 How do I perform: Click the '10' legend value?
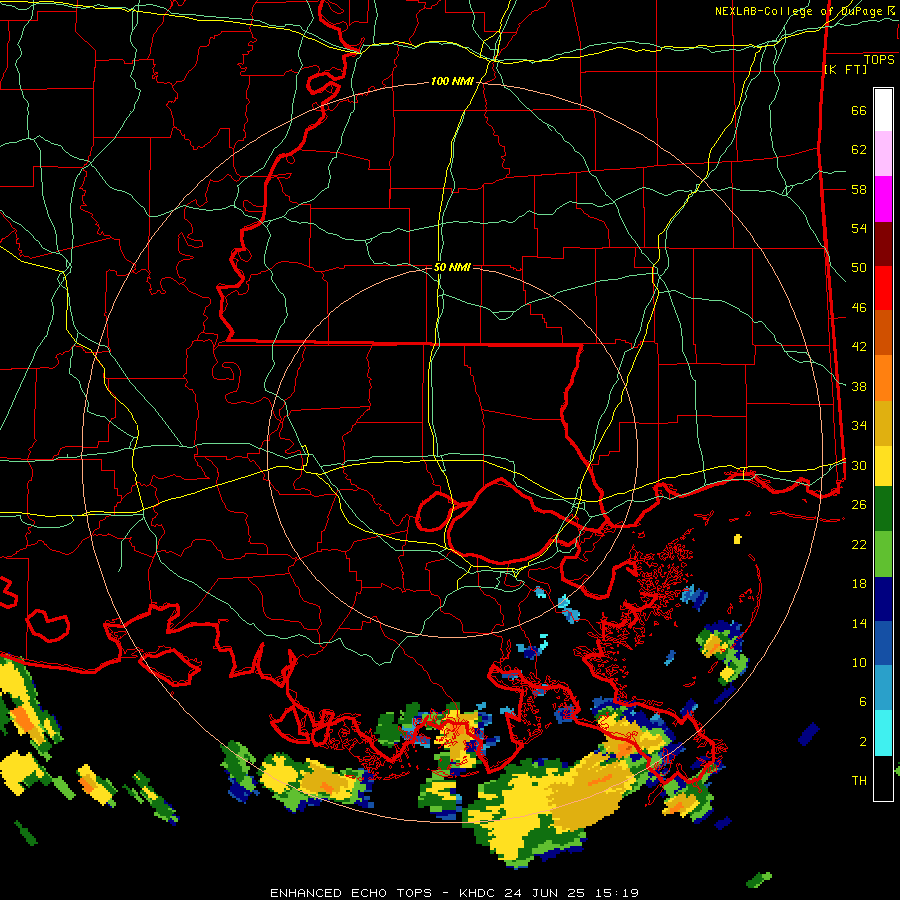point(859,662)
